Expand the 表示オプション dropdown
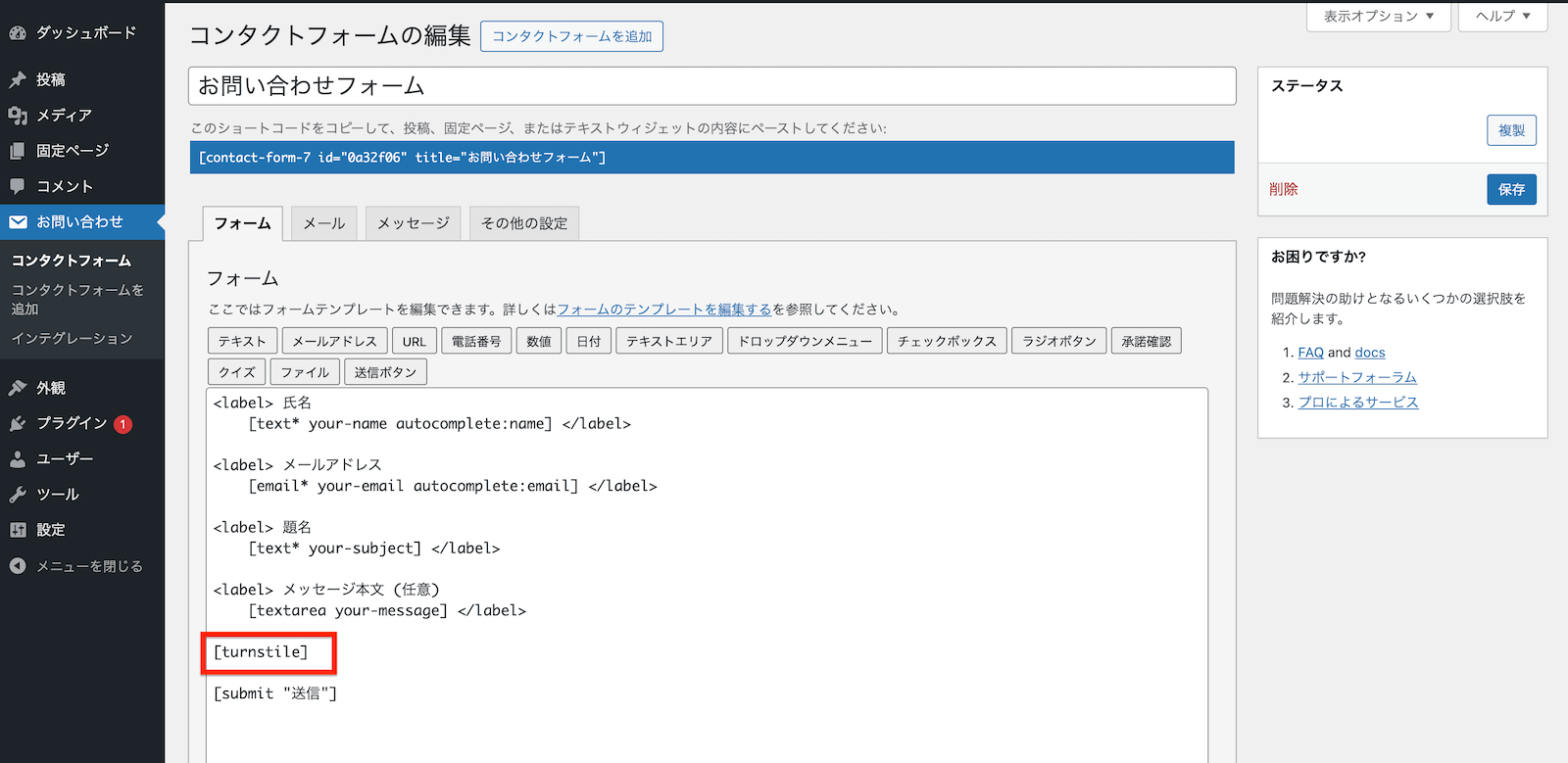 [x=1378, y=17]
